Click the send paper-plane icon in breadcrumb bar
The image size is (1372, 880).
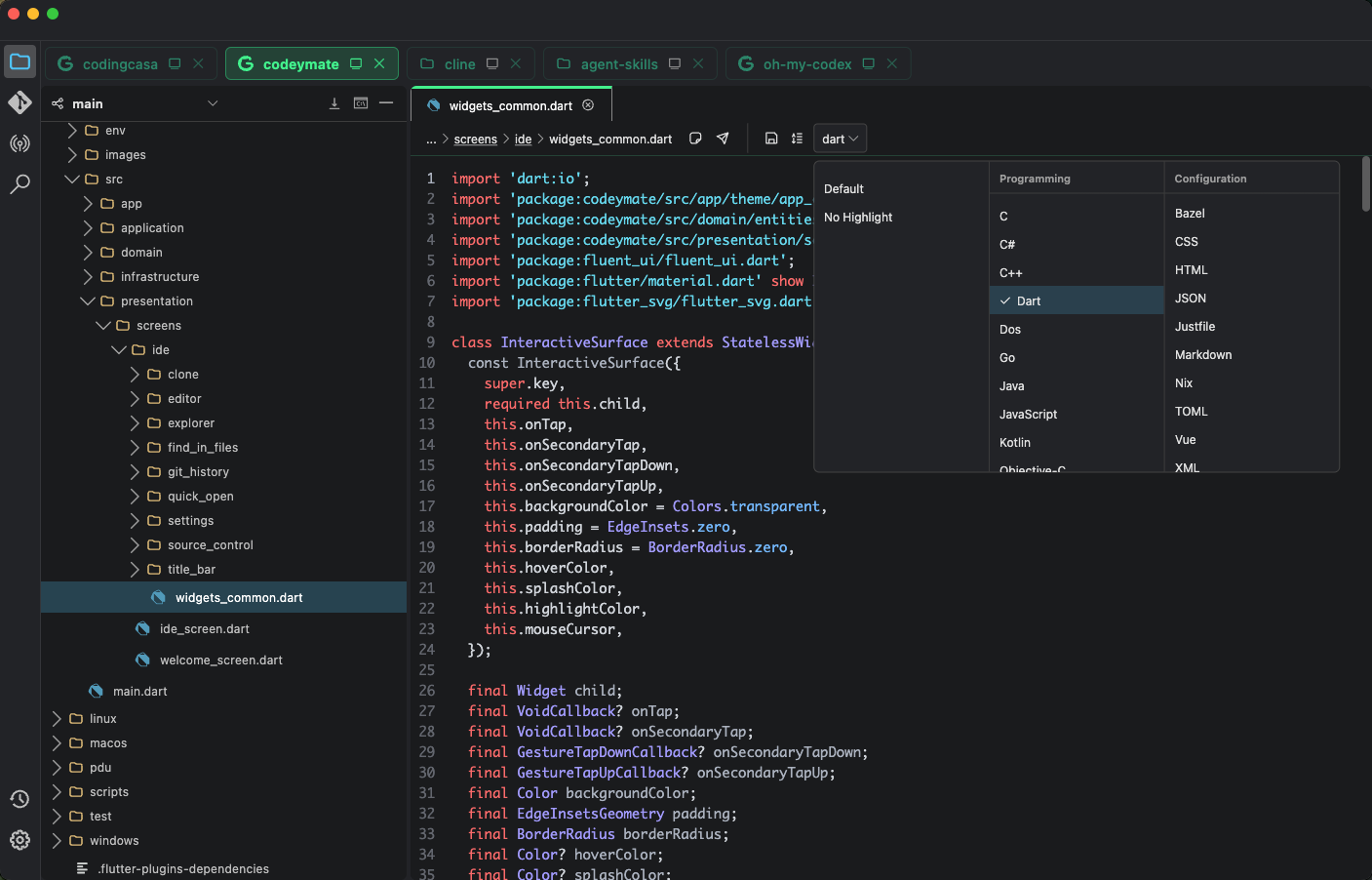pyautogui.click(x=723, y=139)
